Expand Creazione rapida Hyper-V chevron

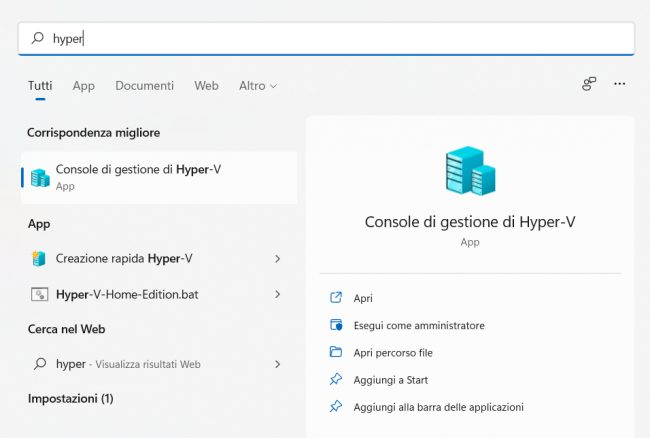point(278,259)
